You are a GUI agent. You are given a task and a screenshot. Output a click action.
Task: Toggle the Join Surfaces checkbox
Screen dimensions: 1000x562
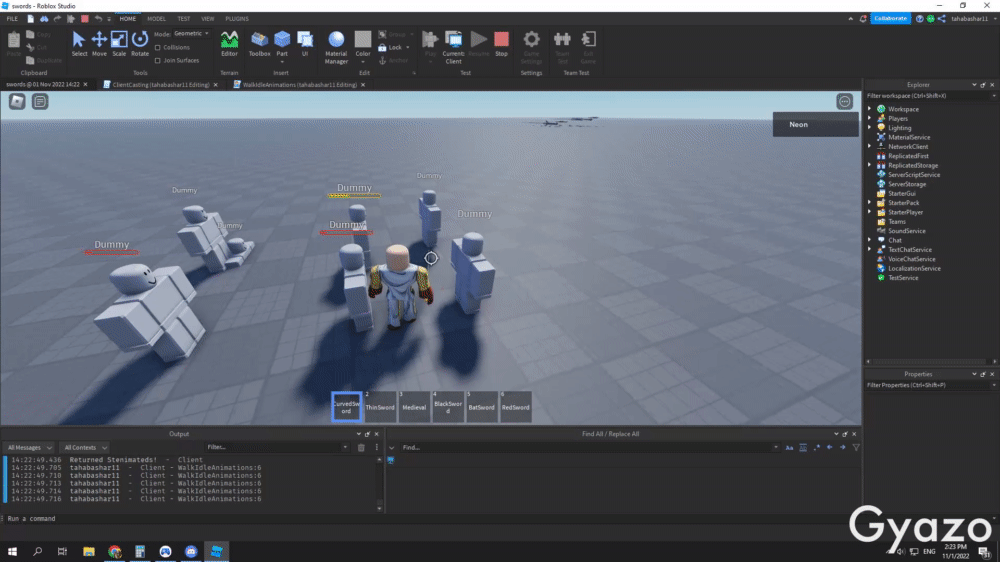click(x=158, y=61)
